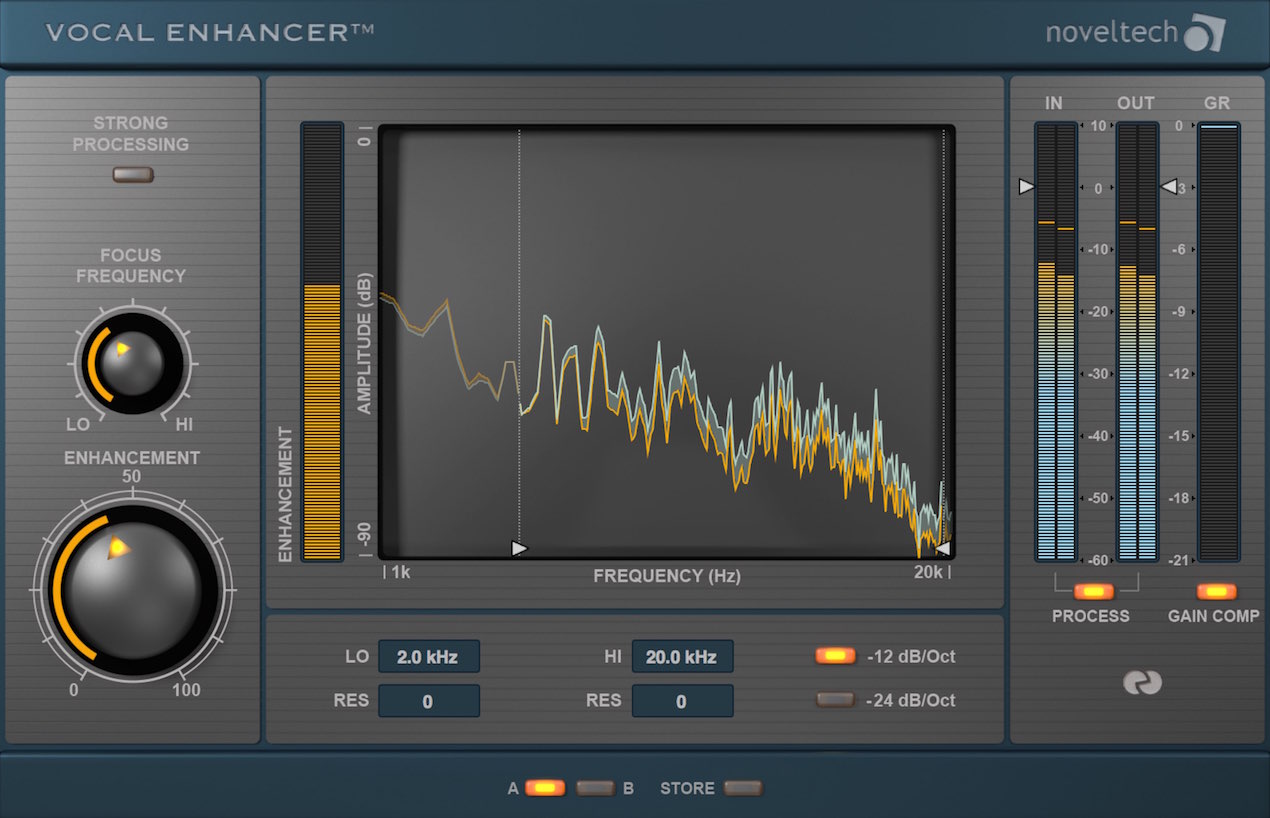This screenshot has height=818, width=1270.
Task: Click the AMPLITUDE (dB) axis label
Action: pyautogui.click(x=364, y=343)
